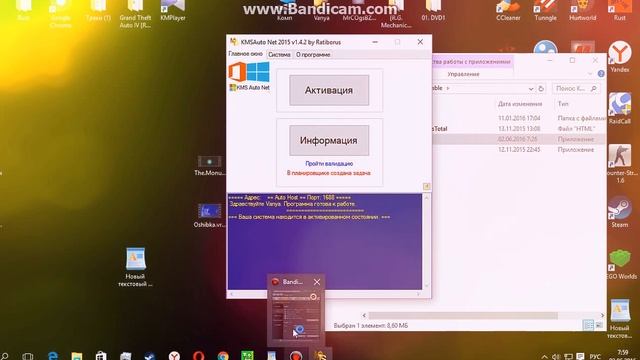
Task: Switch Explorer to details view icon
Action: pos(589,325)
